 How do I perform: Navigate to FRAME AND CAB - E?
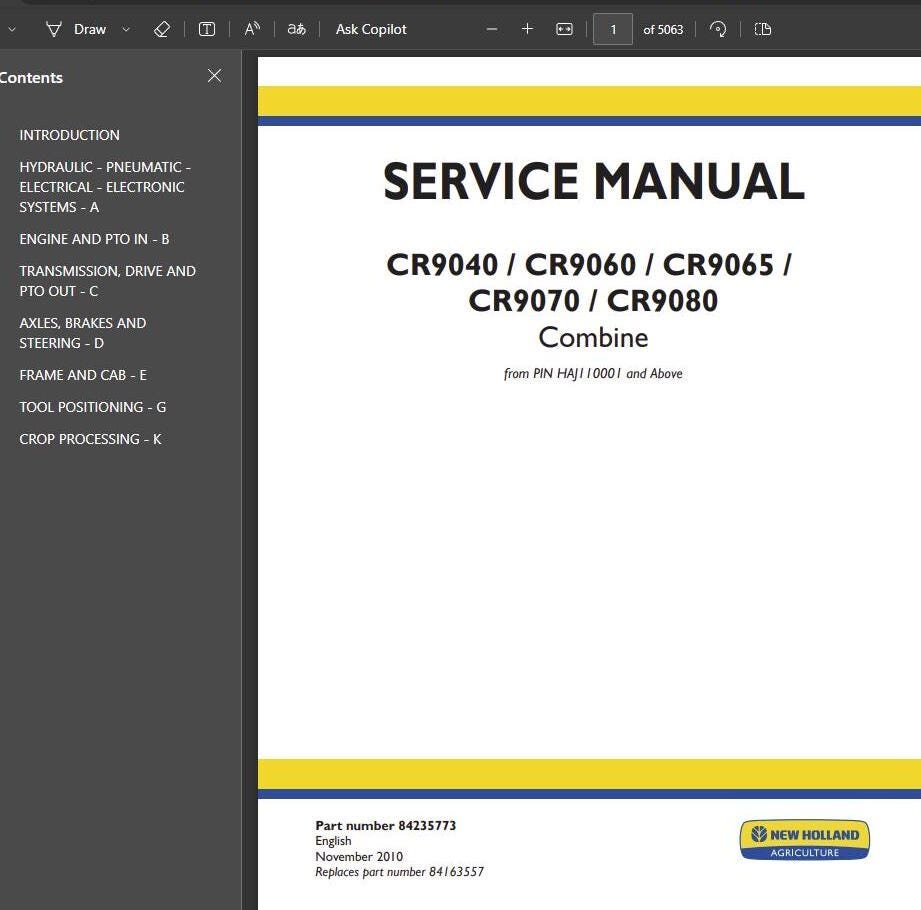83,375
